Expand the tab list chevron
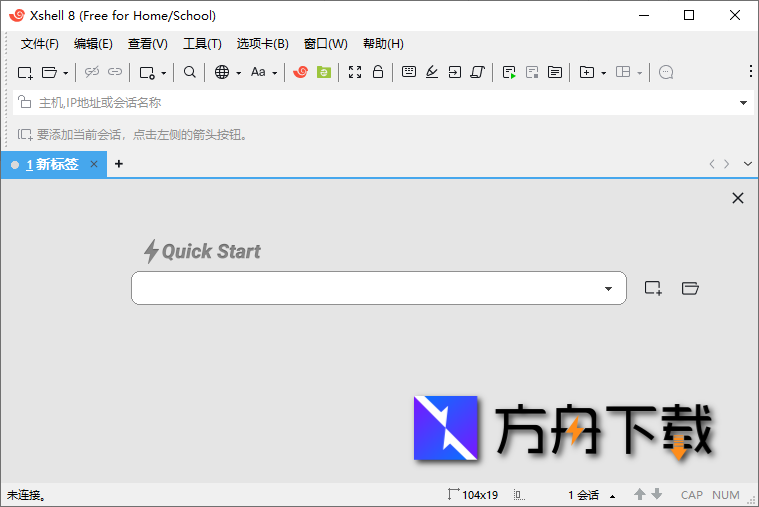759x507 pixels. [x=748, y=164]
